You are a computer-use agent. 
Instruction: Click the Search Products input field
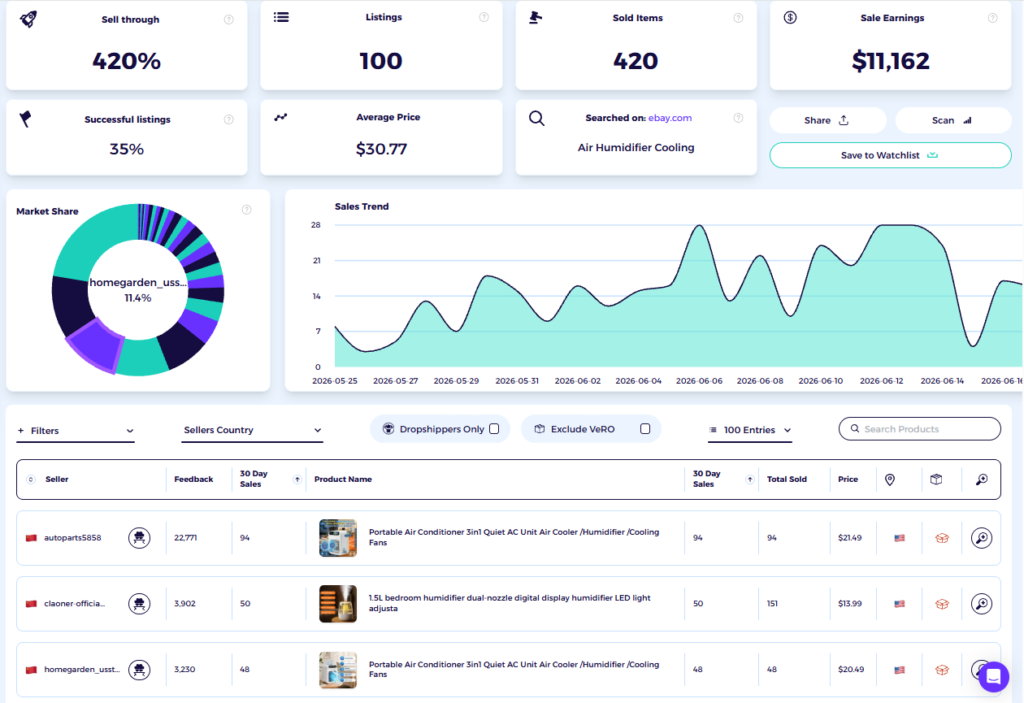pos(920,429)
